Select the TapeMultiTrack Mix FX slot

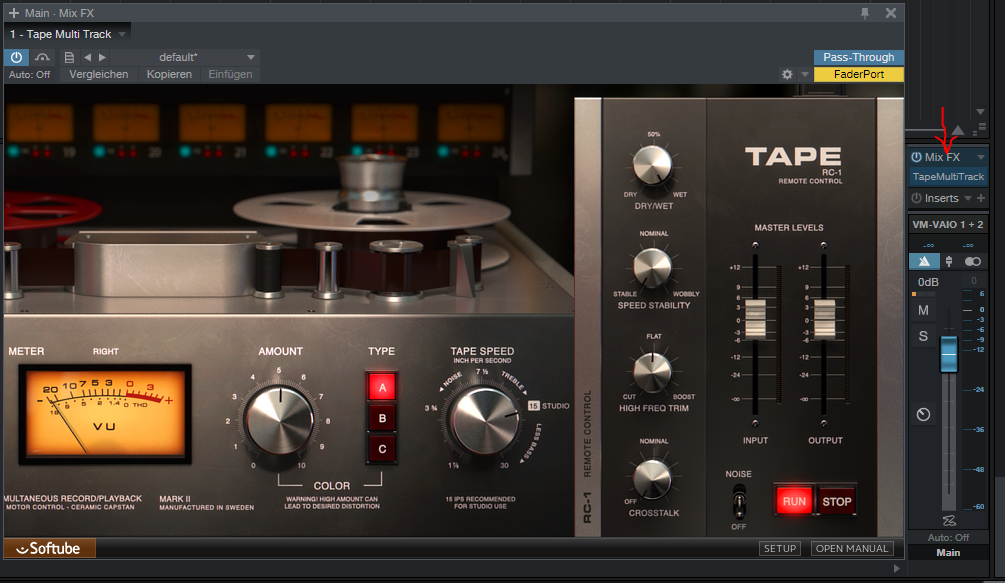[948, 177]
